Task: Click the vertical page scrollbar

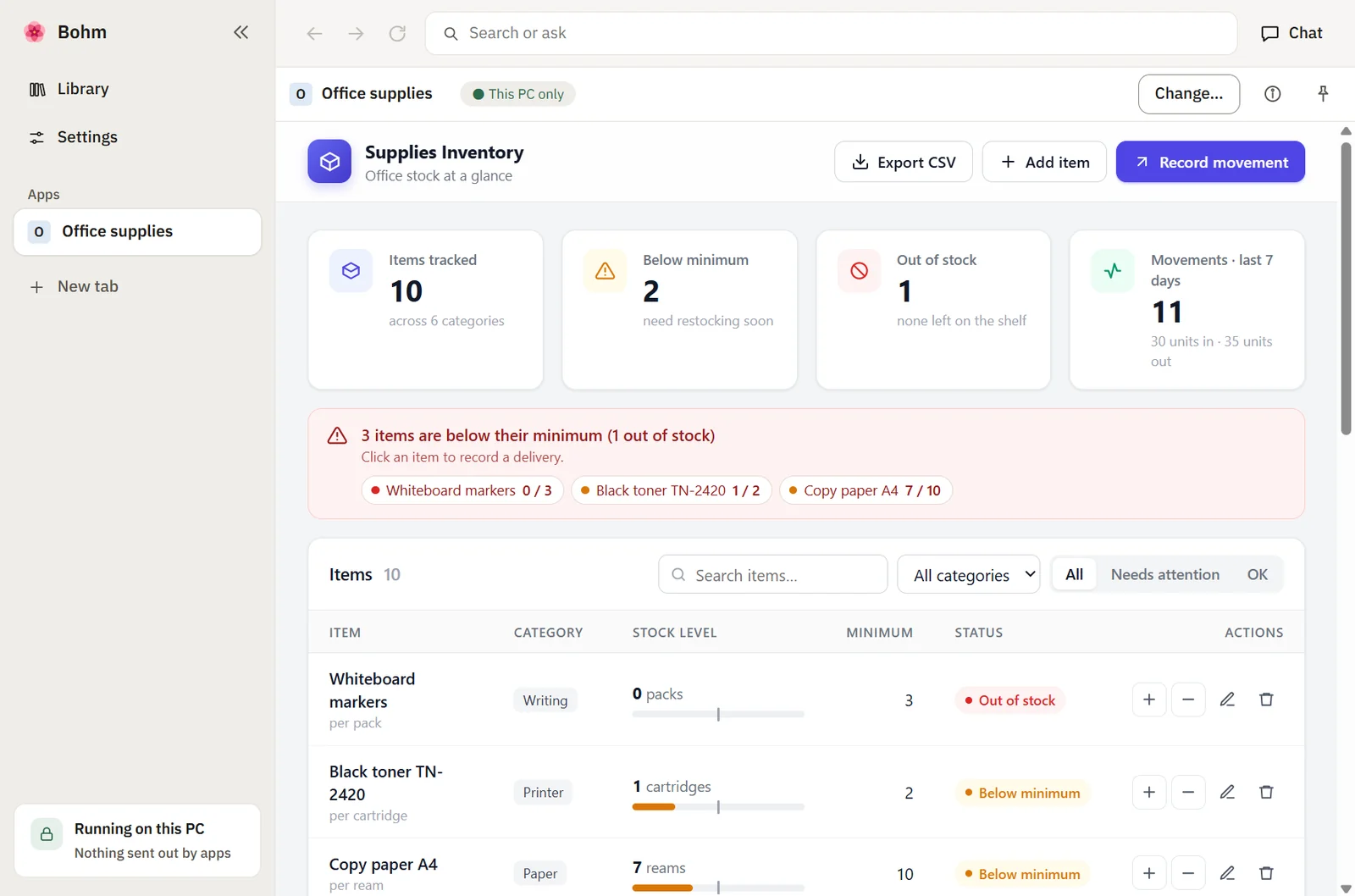Action: coord(1346,288)
